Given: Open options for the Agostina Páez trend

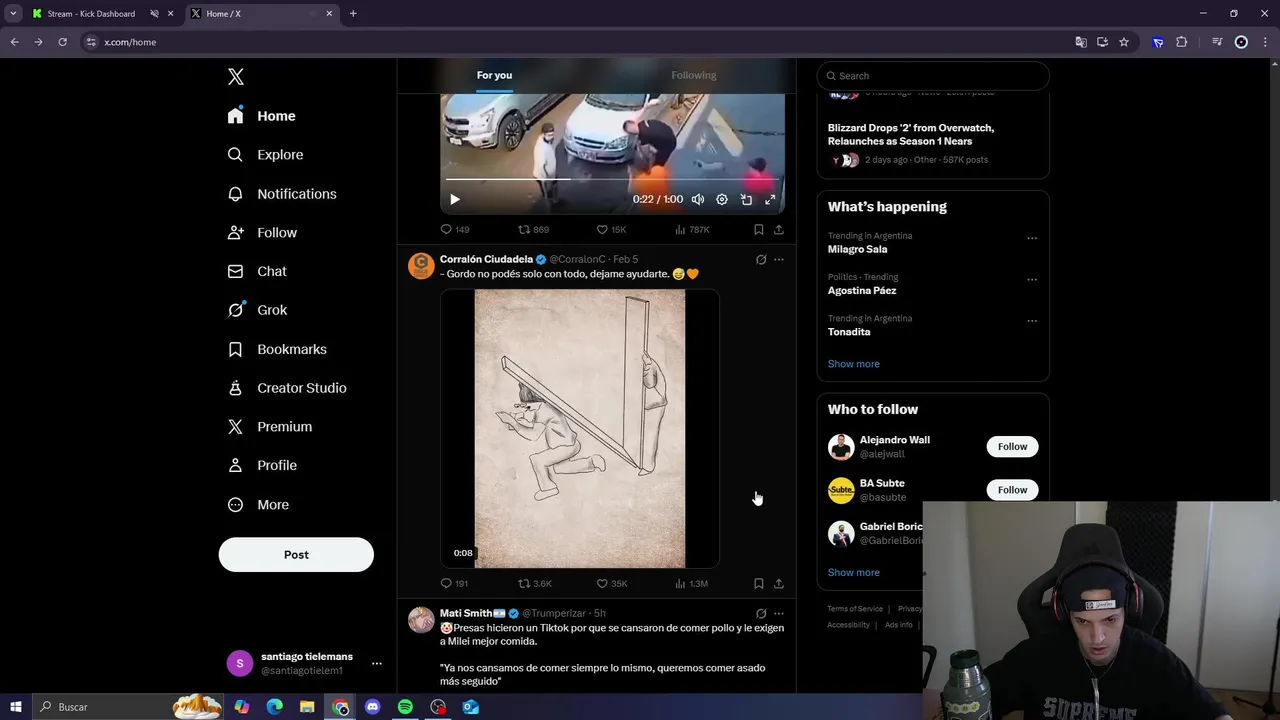Looking at the screenshot, I should tap(1032, 279).
